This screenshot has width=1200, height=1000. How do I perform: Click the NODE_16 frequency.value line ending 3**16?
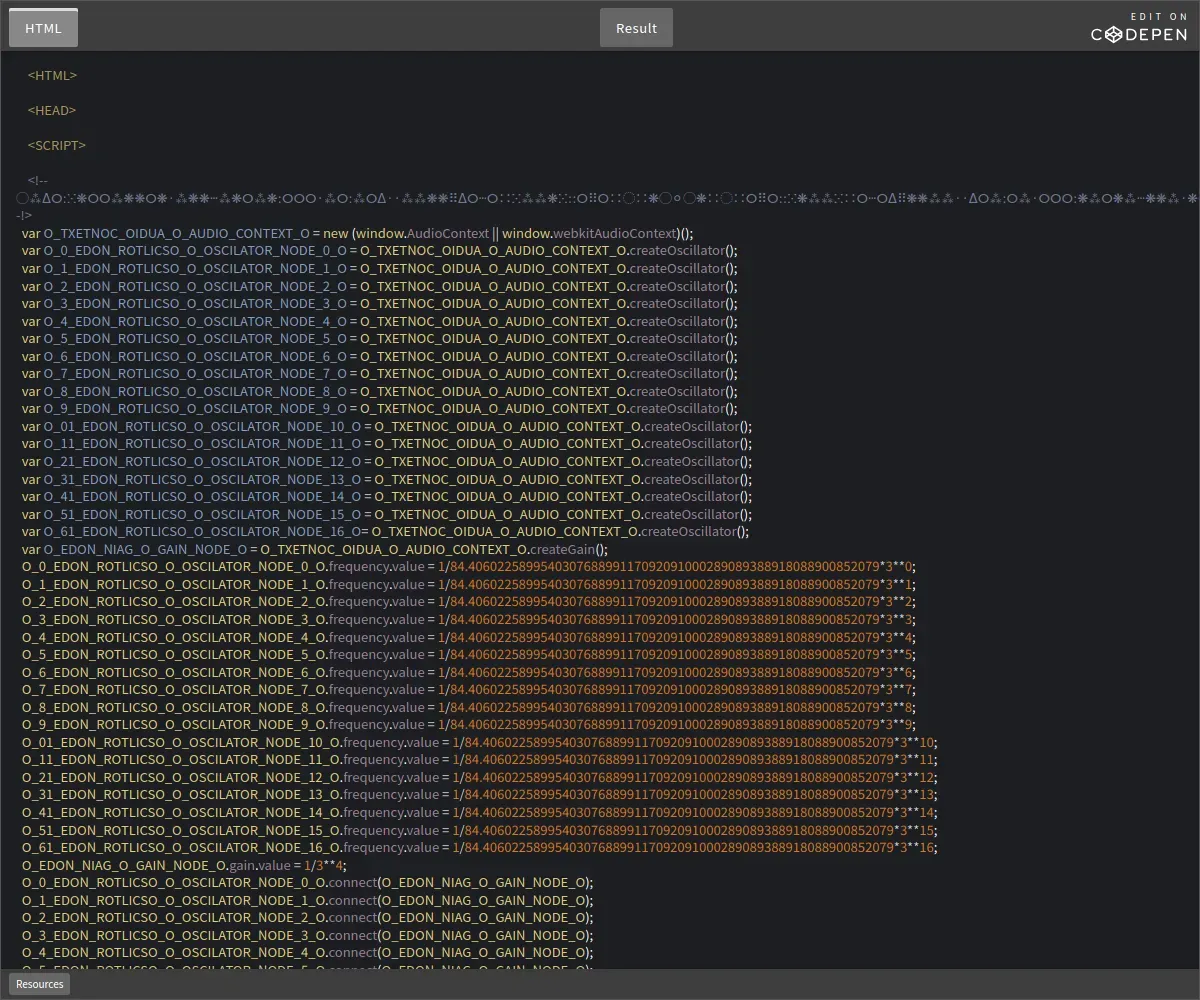tap(480, 847)
